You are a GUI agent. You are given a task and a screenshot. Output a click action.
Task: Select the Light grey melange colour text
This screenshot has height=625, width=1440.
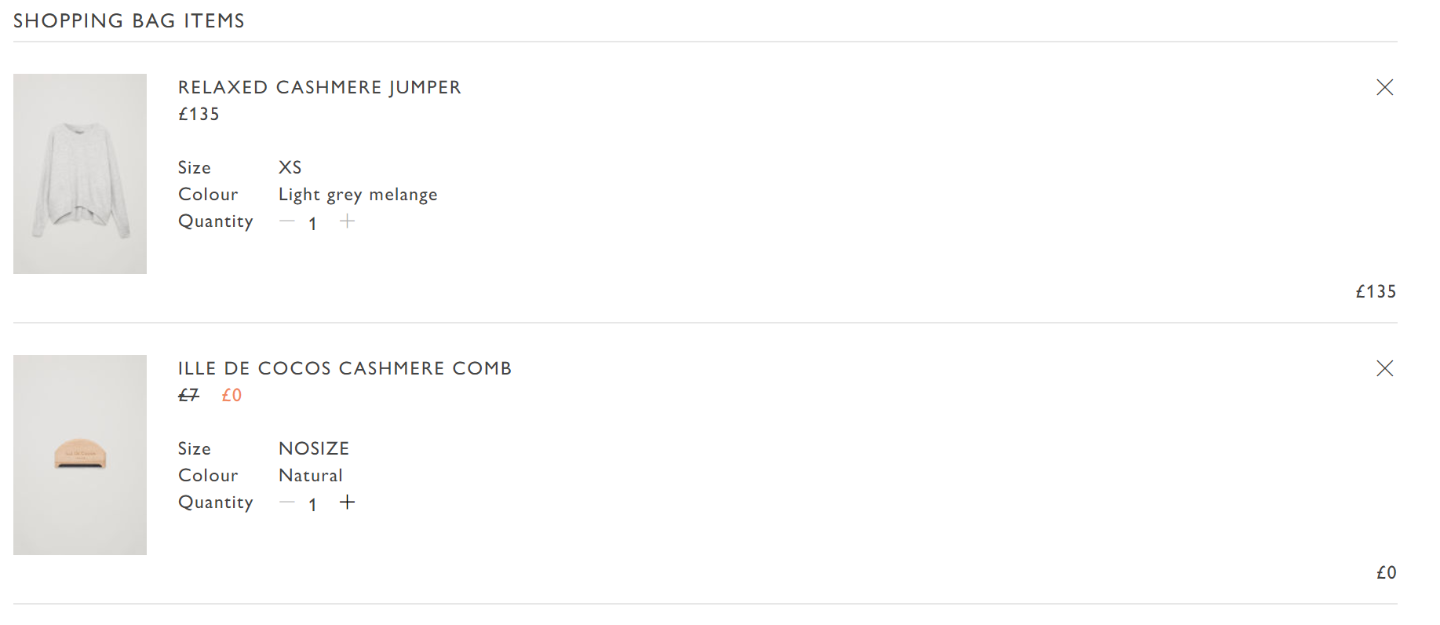click(358, 195)
